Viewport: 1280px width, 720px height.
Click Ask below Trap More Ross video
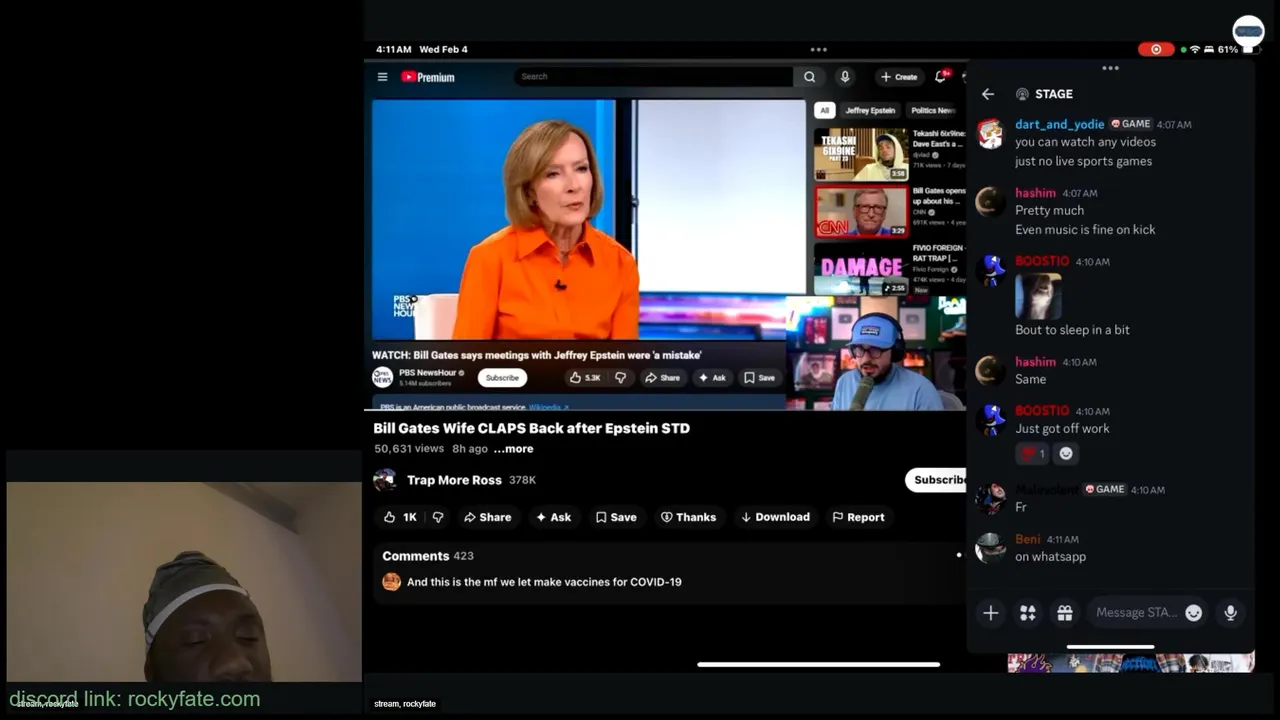coord(554,517)
